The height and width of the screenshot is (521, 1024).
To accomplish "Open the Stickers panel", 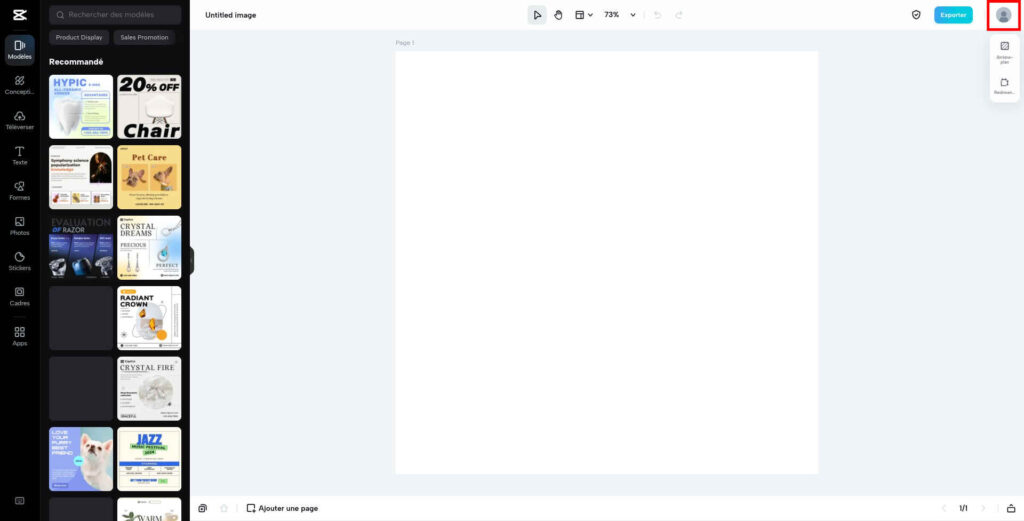I will pyautogui.click(x=20, y=262).
